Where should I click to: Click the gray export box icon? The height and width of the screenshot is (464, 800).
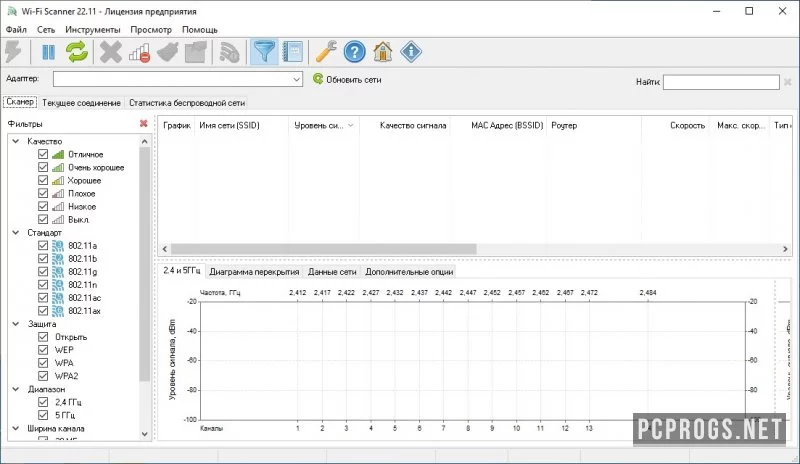[195, 52]
